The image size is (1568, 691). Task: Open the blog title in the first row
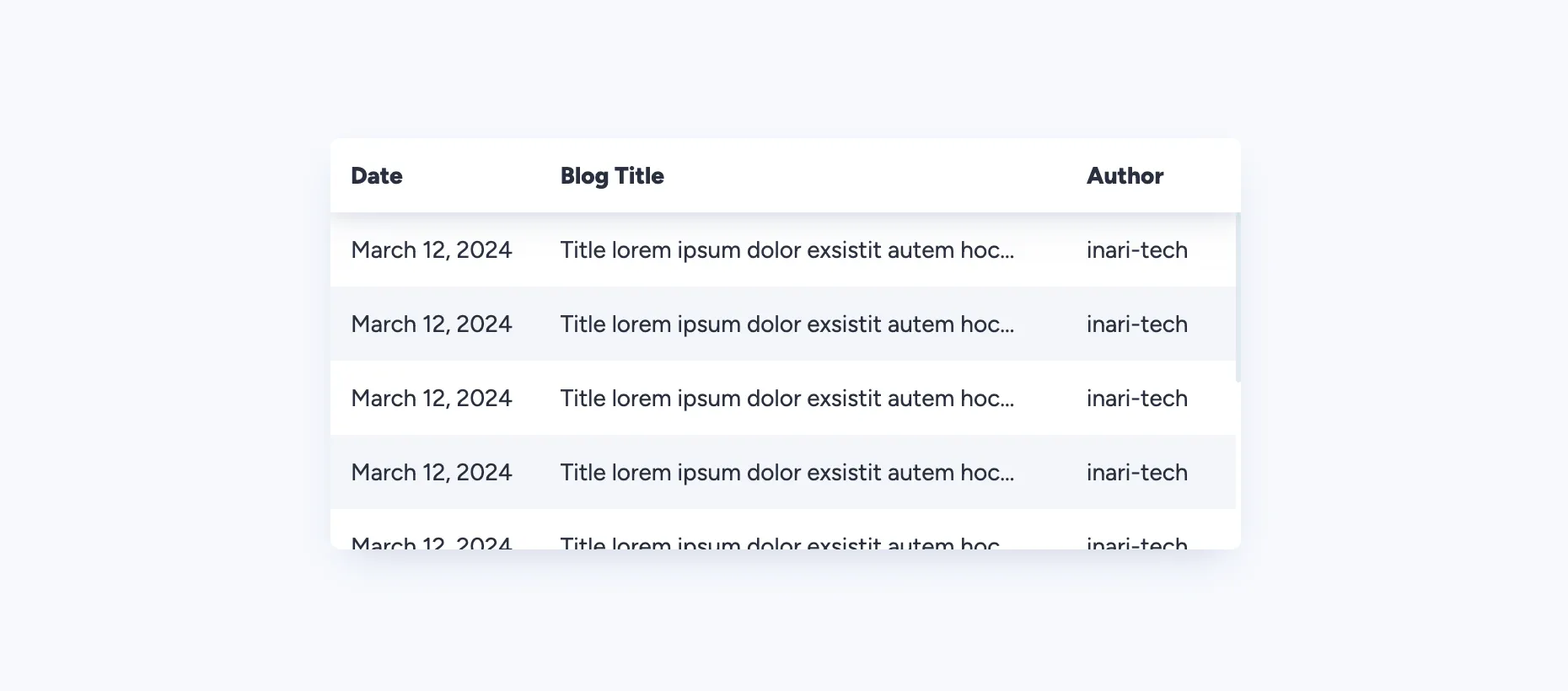point(787,250)
